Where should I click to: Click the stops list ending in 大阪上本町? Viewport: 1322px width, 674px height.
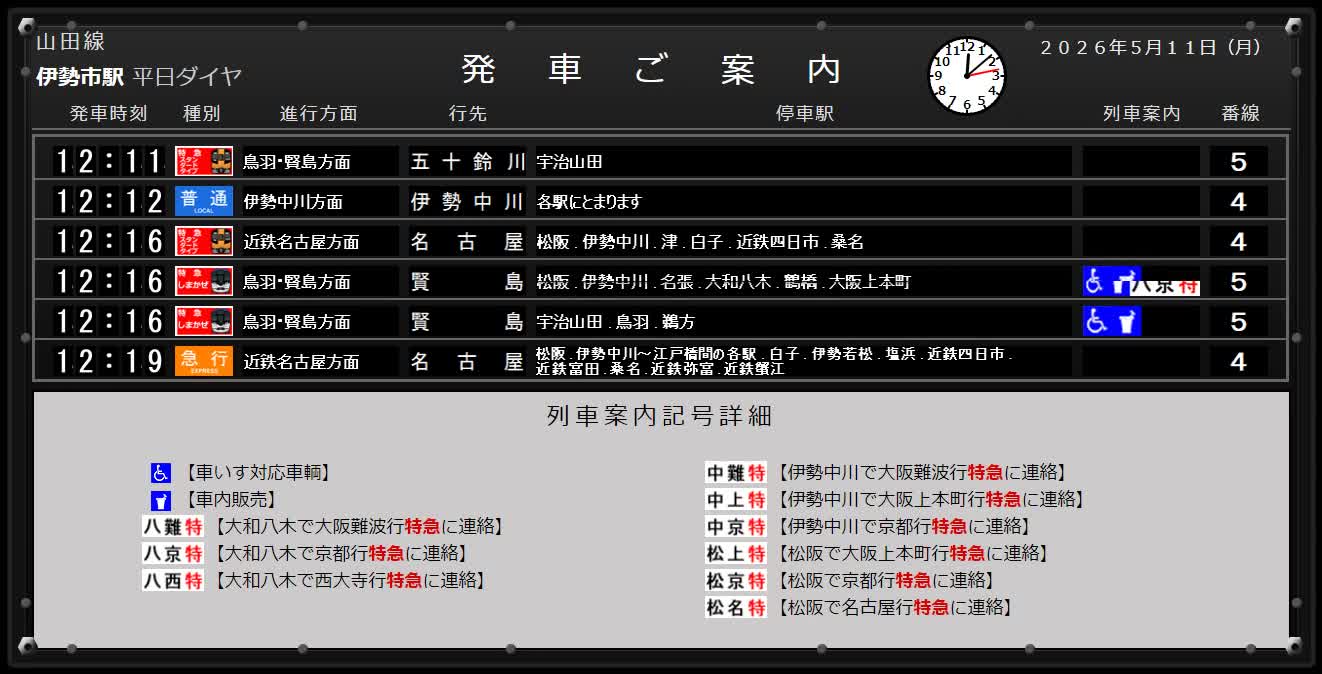click(x=724, y=282)
